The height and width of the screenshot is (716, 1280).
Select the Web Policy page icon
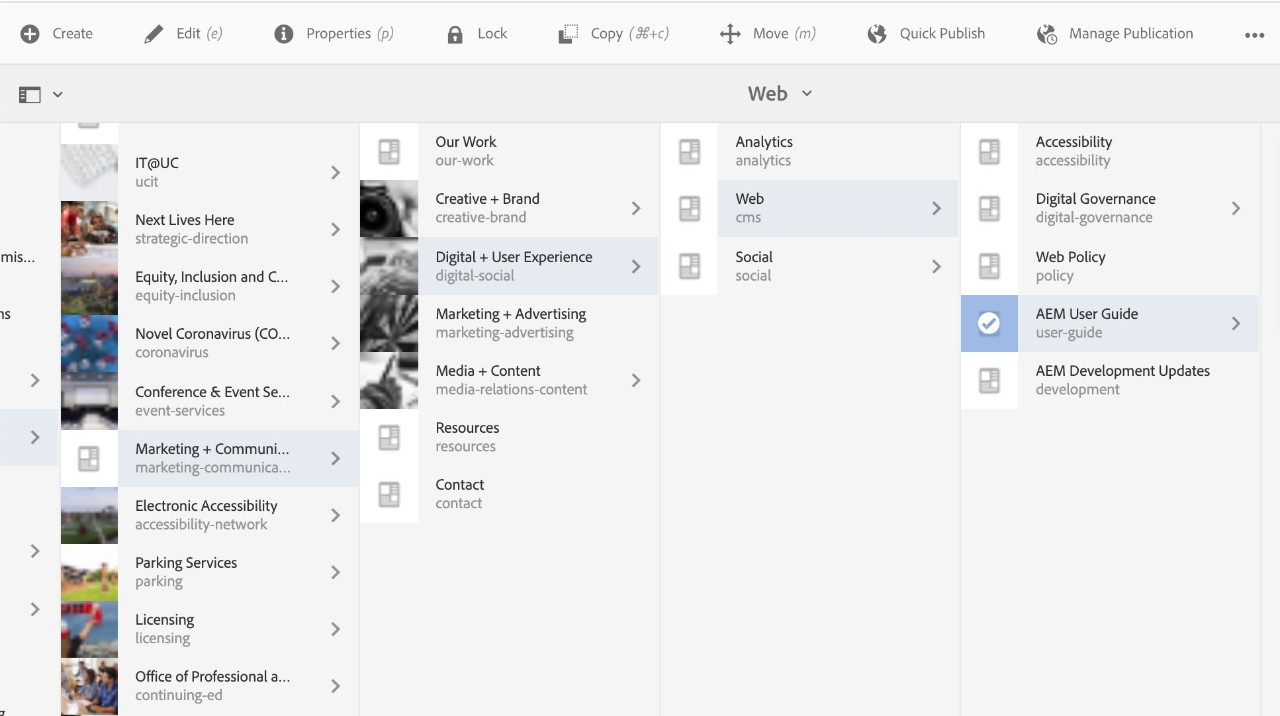(989, 266)
